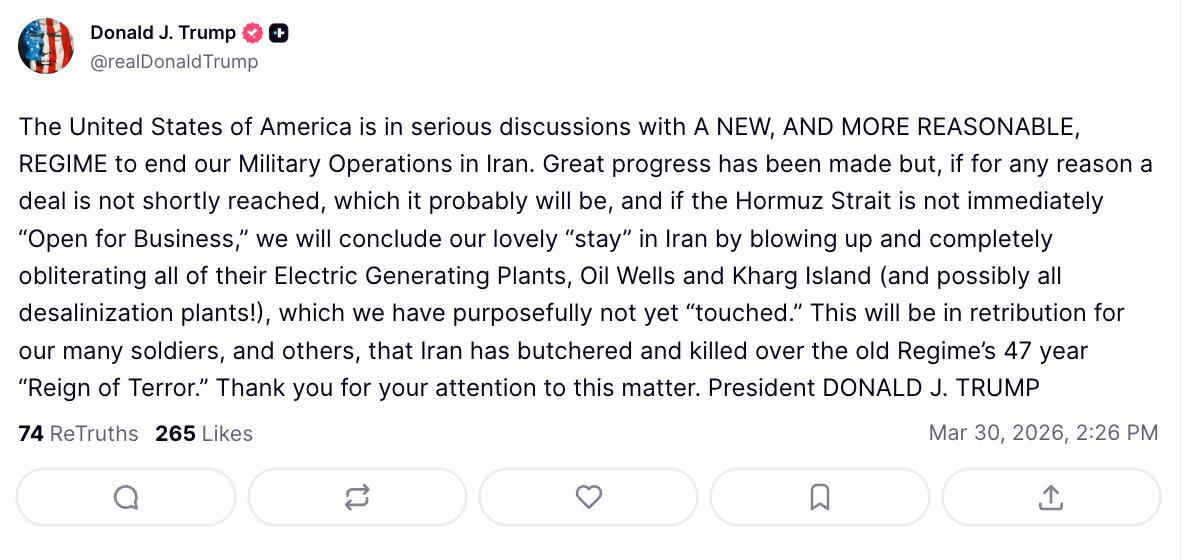
Task: Share the post using the upload icon
Action: [1051, 497]
